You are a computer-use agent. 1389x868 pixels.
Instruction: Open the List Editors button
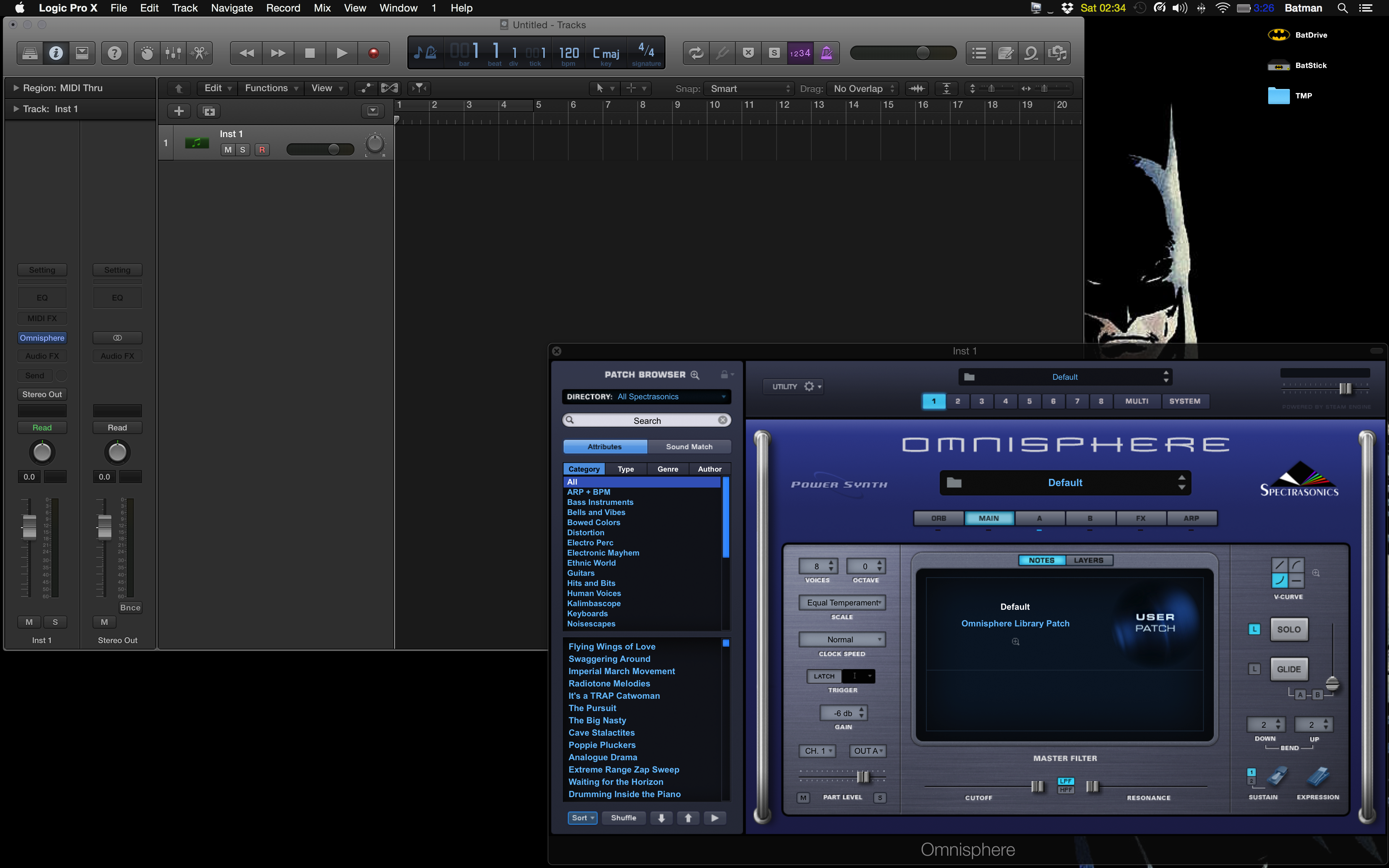[979, 54]
